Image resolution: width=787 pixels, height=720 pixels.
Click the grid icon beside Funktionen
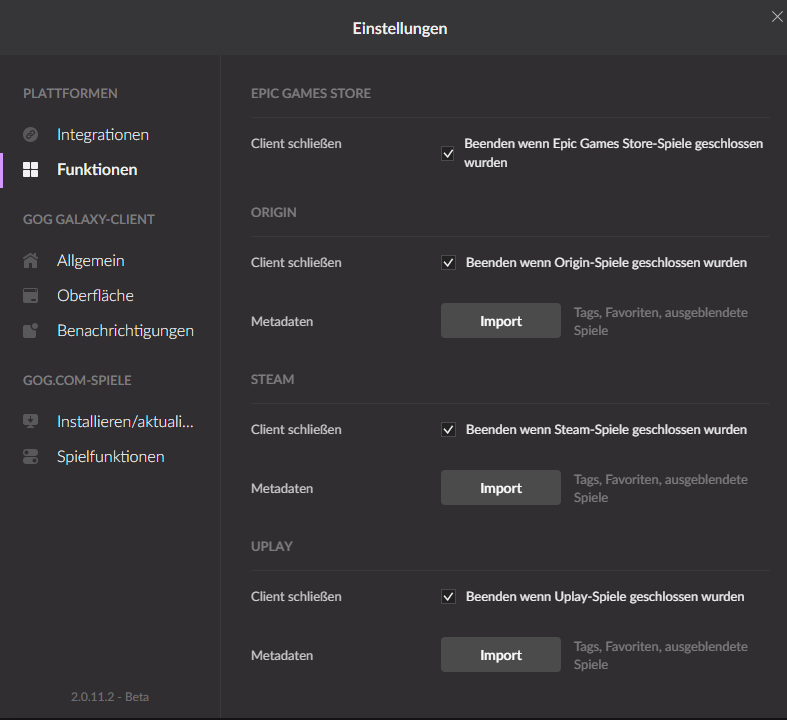tap(31, 170)
